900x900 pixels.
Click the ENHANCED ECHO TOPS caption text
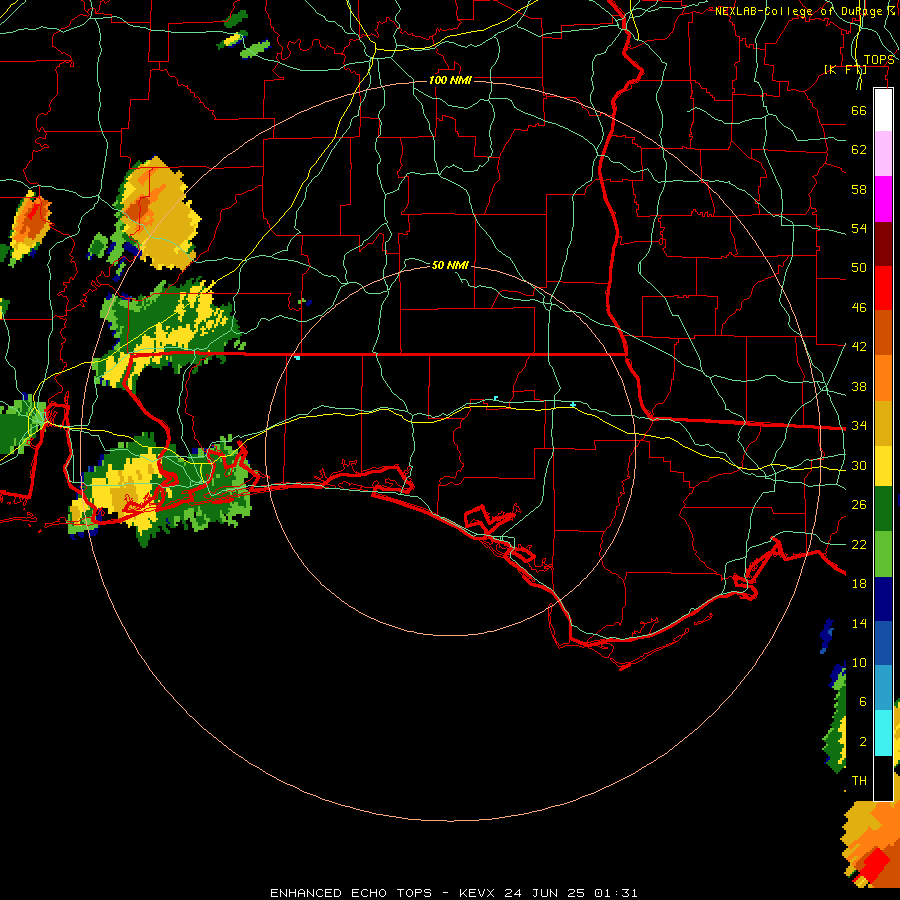click(351, 893)
